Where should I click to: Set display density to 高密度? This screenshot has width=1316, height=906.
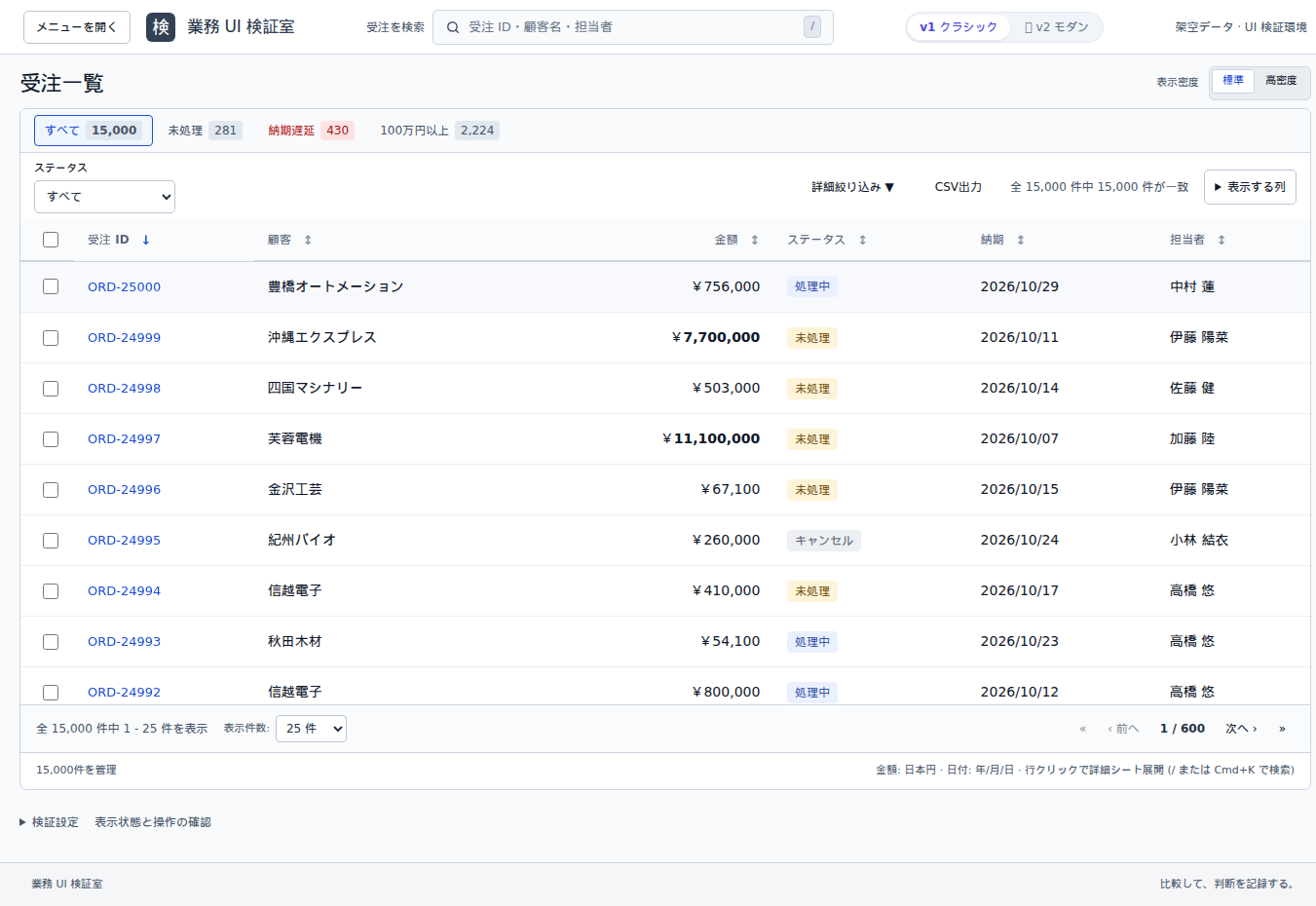[1281, 81]
